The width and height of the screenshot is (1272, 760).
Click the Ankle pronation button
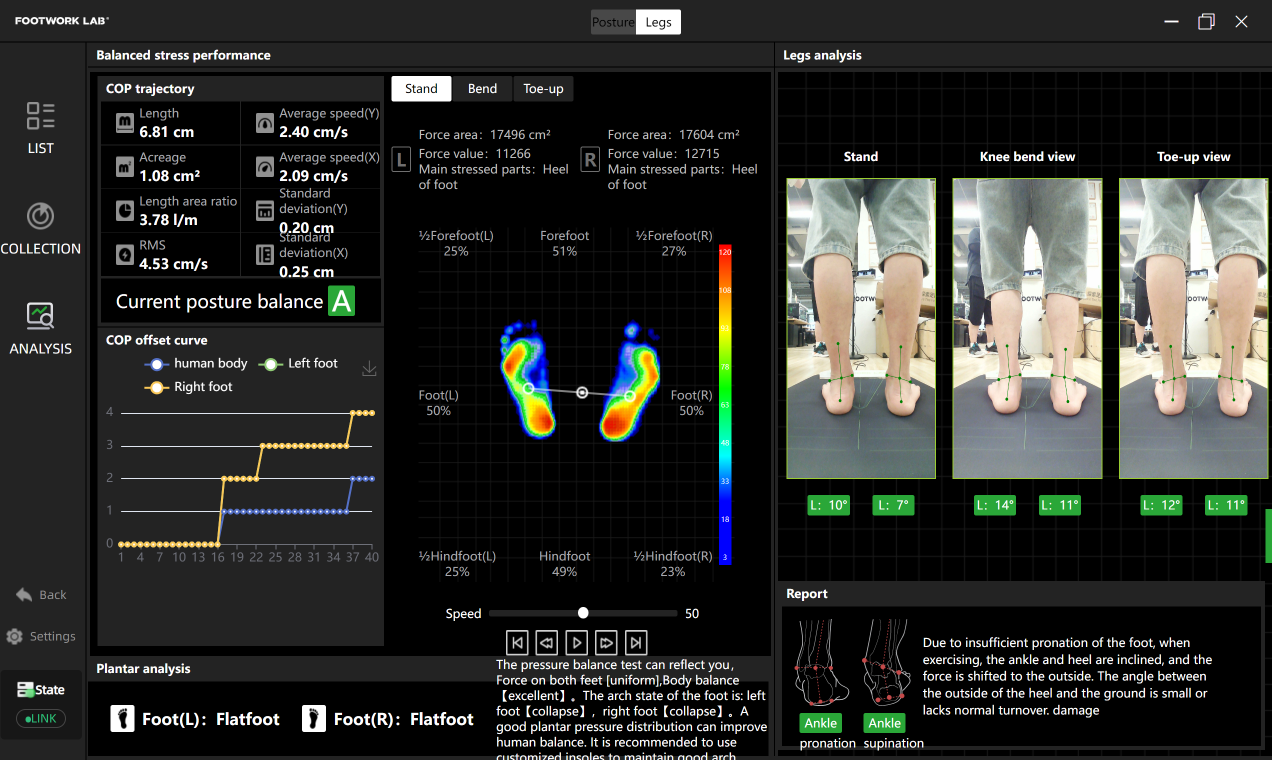[x=820, y=723]
